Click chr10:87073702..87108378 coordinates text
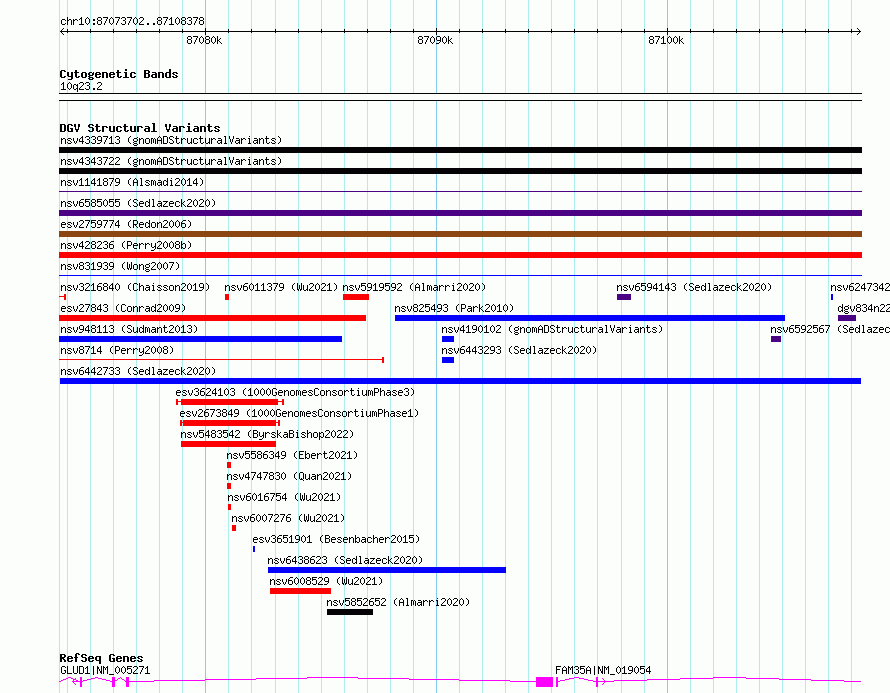The height and width of the screenshot is (693, 890). point(132,21)
